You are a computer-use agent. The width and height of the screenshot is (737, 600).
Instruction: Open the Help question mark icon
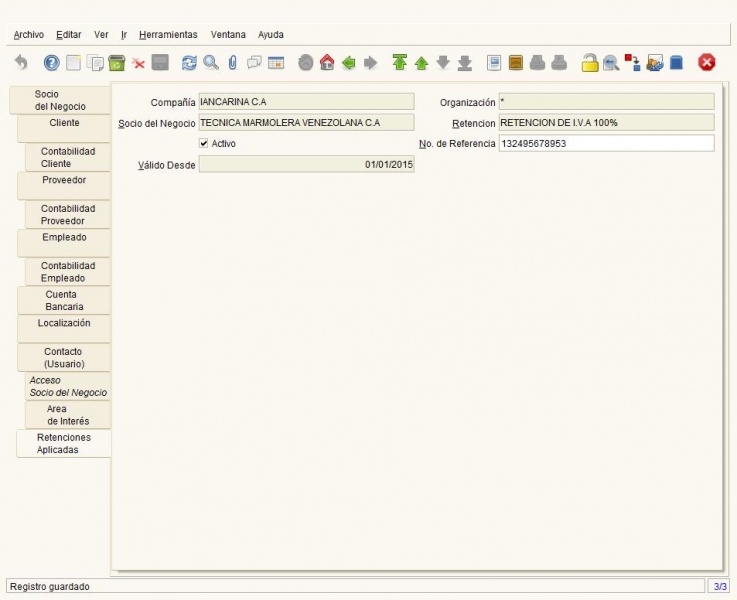point(51,62)
